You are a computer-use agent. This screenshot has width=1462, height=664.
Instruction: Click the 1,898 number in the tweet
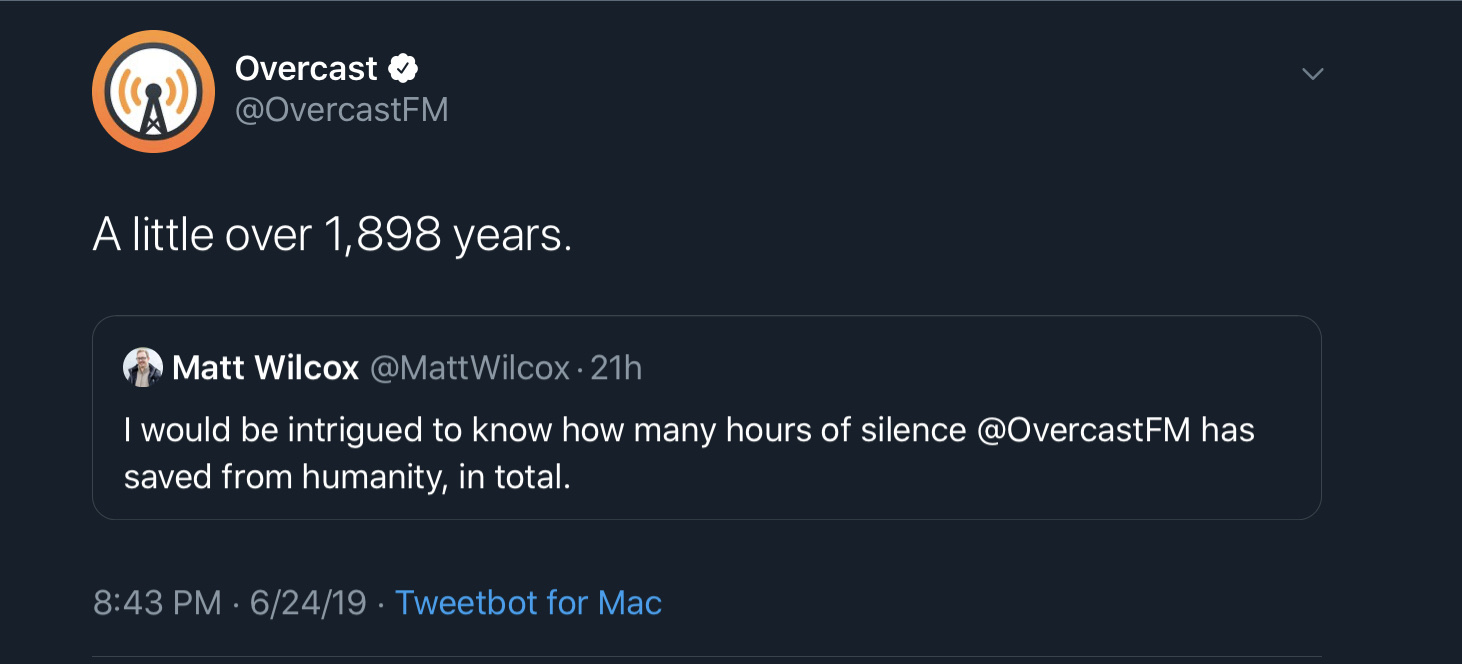[x=383, y=236]
